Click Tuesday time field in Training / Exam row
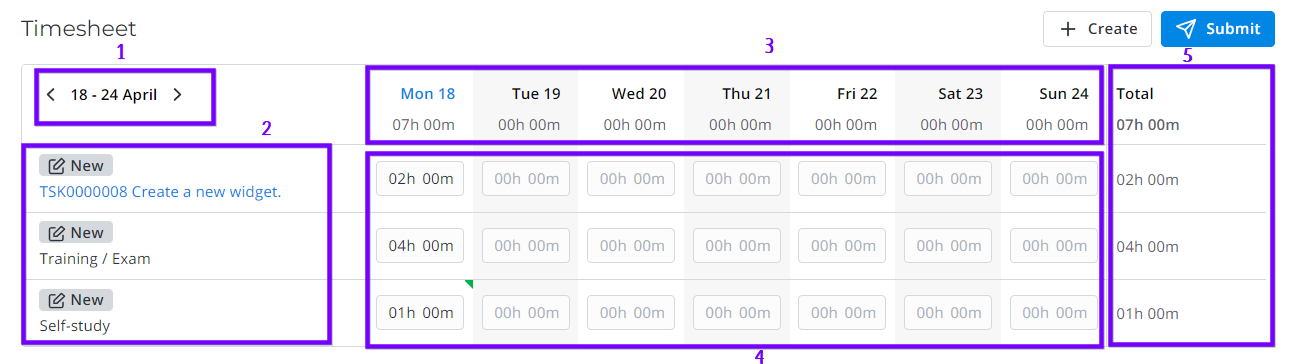Screen dimensions: 1297x364 coord(526,246)
